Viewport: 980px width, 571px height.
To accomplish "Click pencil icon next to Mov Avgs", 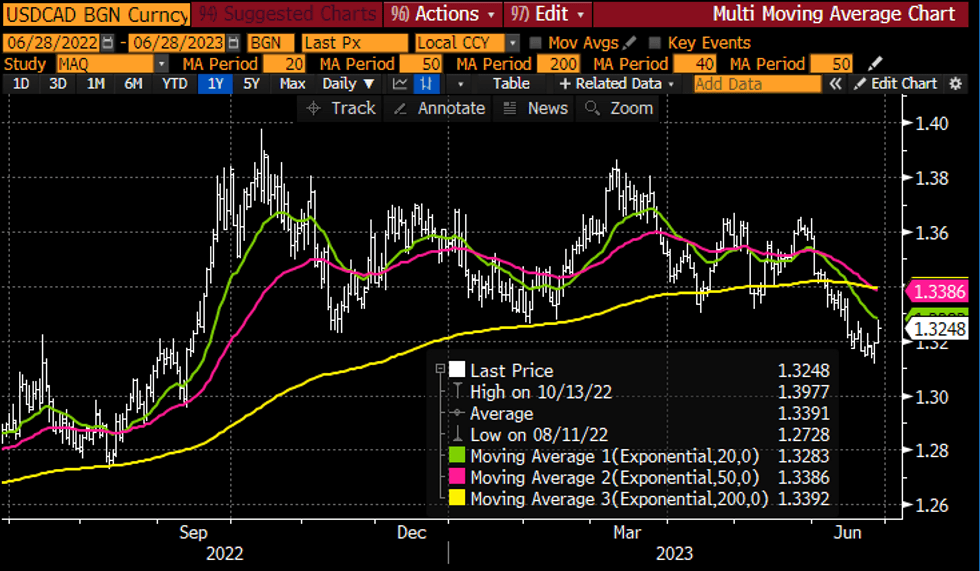I will point(628,43).
